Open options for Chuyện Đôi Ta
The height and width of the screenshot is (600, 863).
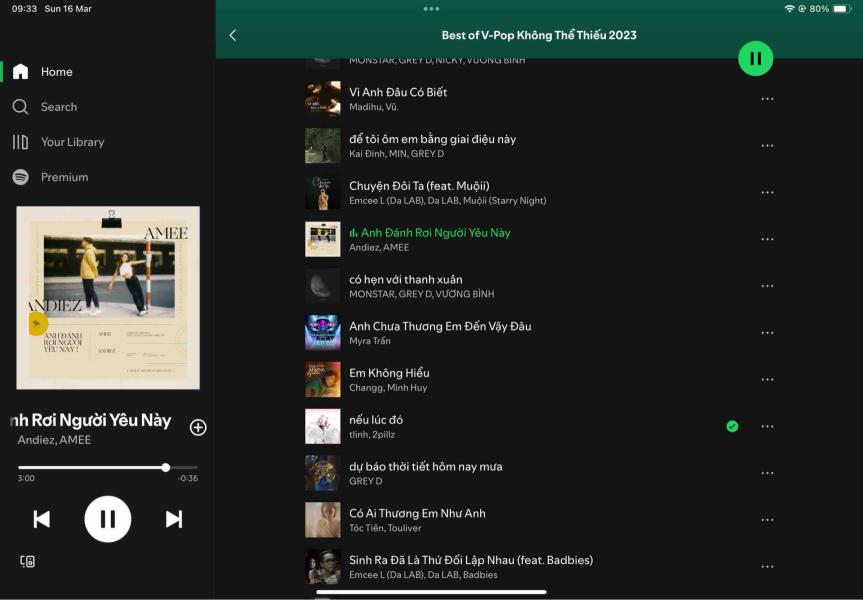coord(767,193)
